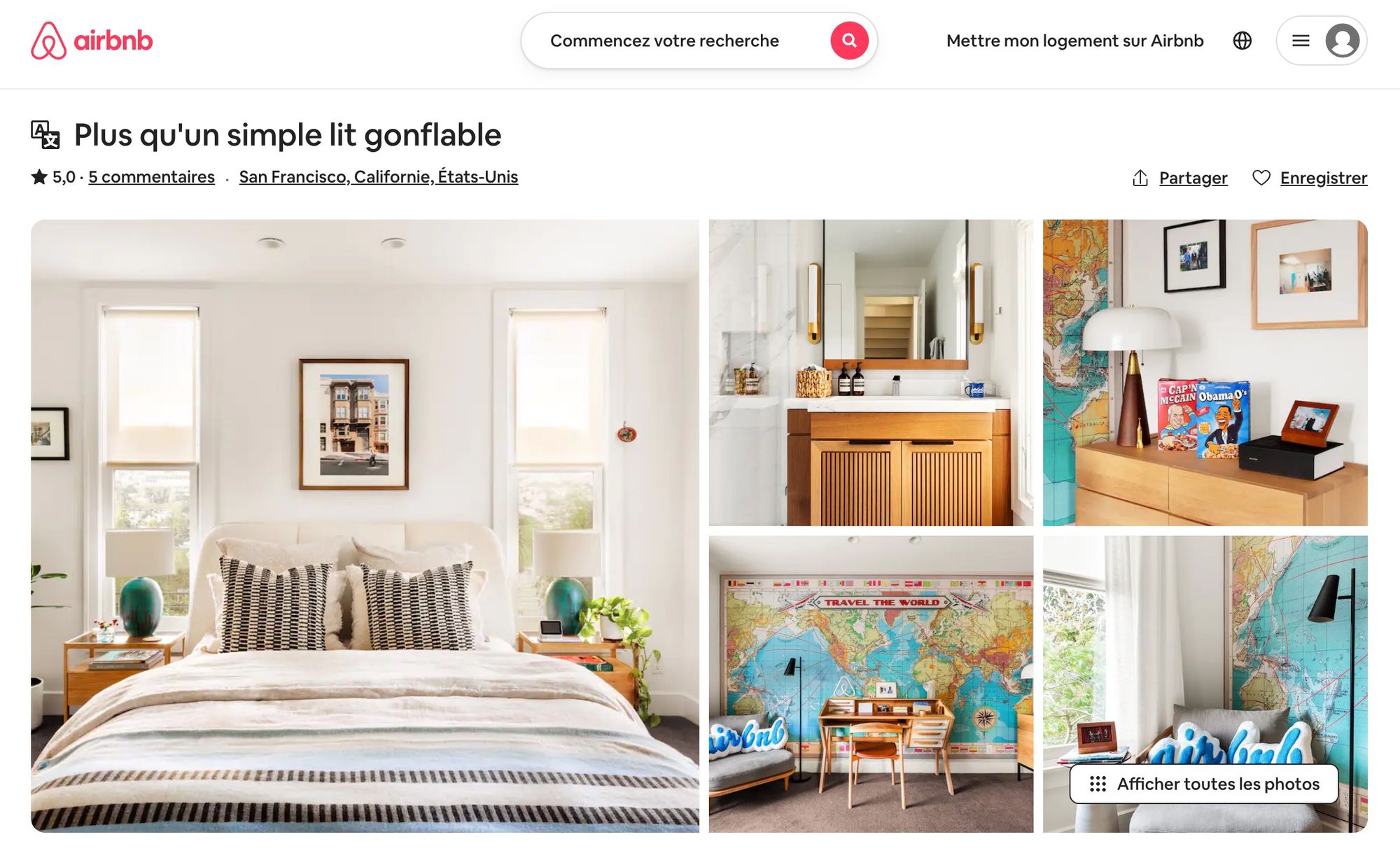
Task: Click the Airbnb logo
Action: click(x=92, y=41)
